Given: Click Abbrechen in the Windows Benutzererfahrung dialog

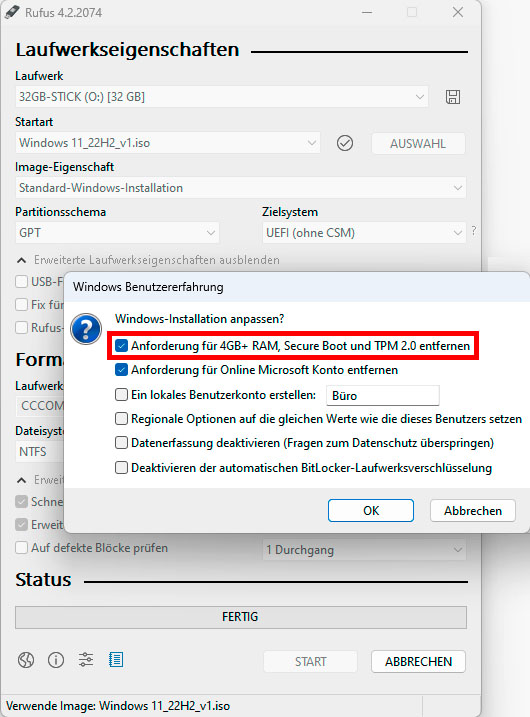Looking at the screenshot, I should point(473,511).
